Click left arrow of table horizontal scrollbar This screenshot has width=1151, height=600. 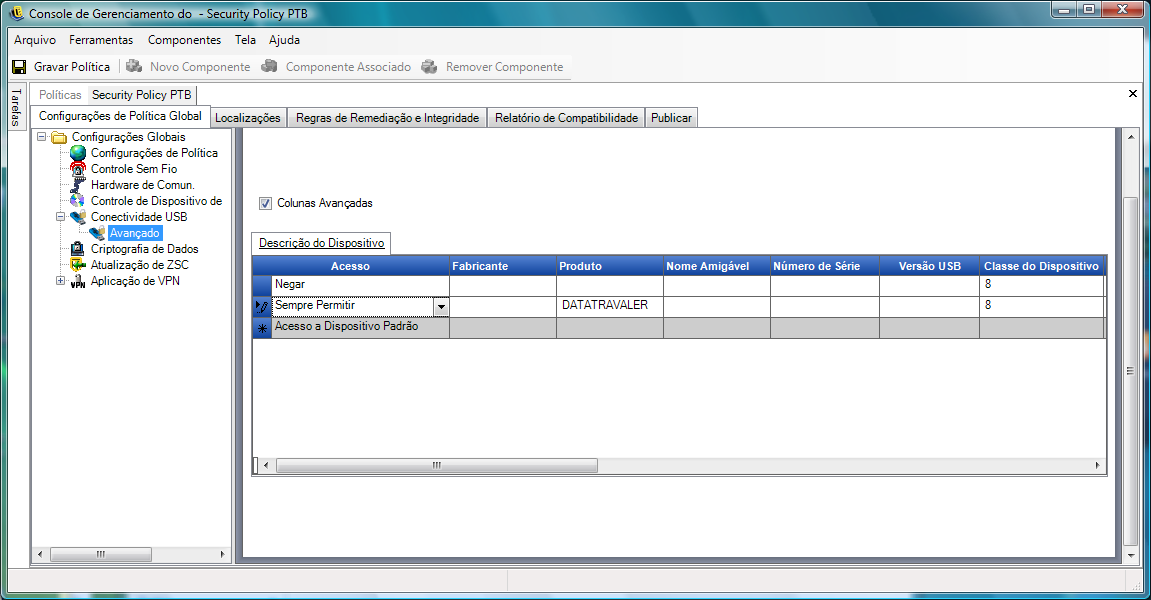tap(266, 466)
